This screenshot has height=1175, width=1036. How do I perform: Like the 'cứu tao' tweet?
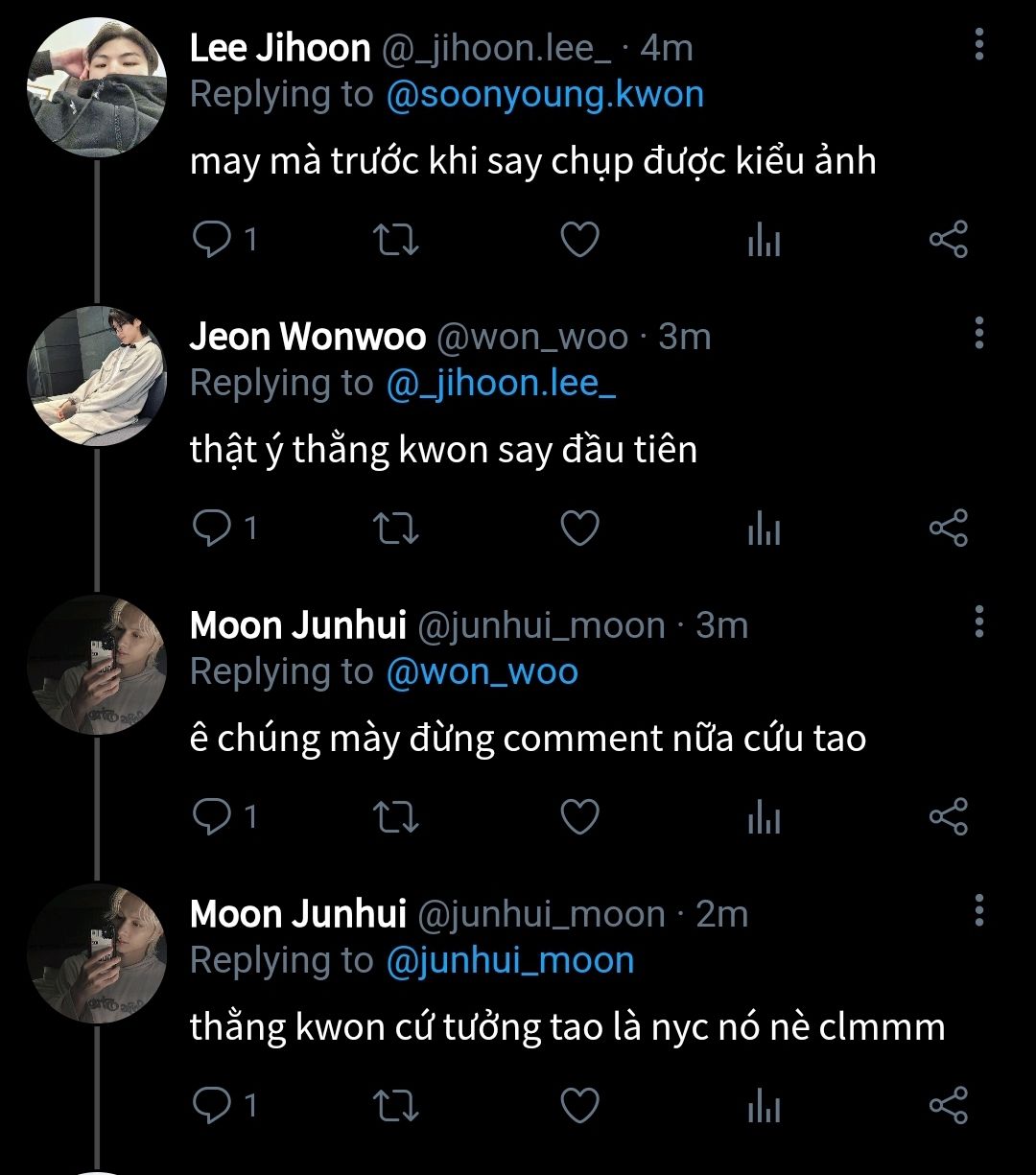[579, 816]
